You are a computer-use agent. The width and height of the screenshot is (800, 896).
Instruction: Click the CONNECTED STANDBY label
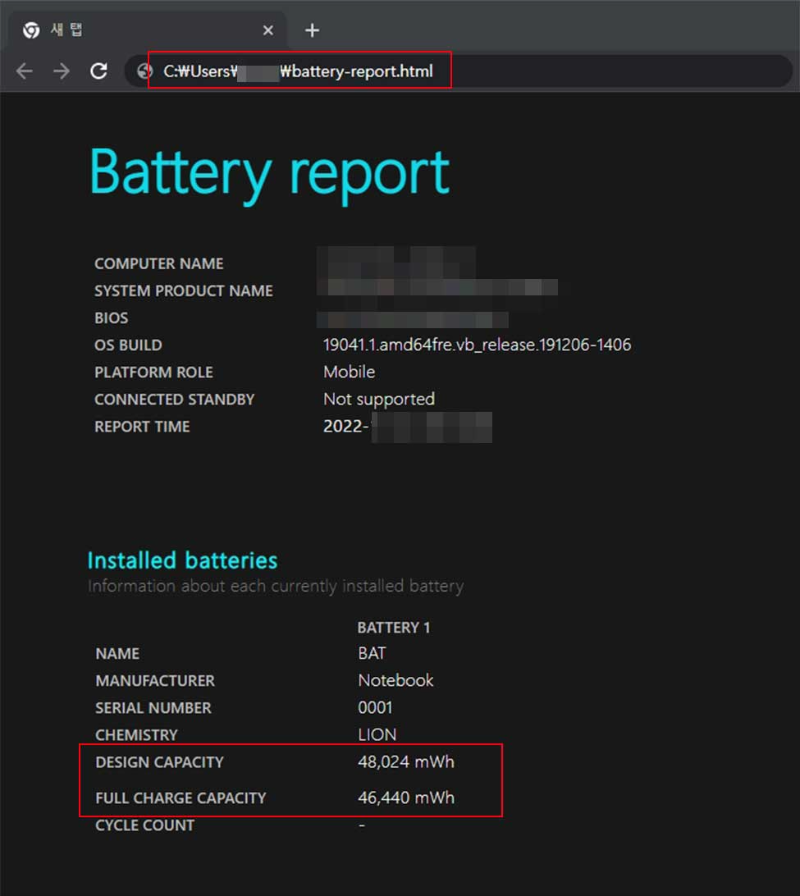tap(174, 399)
